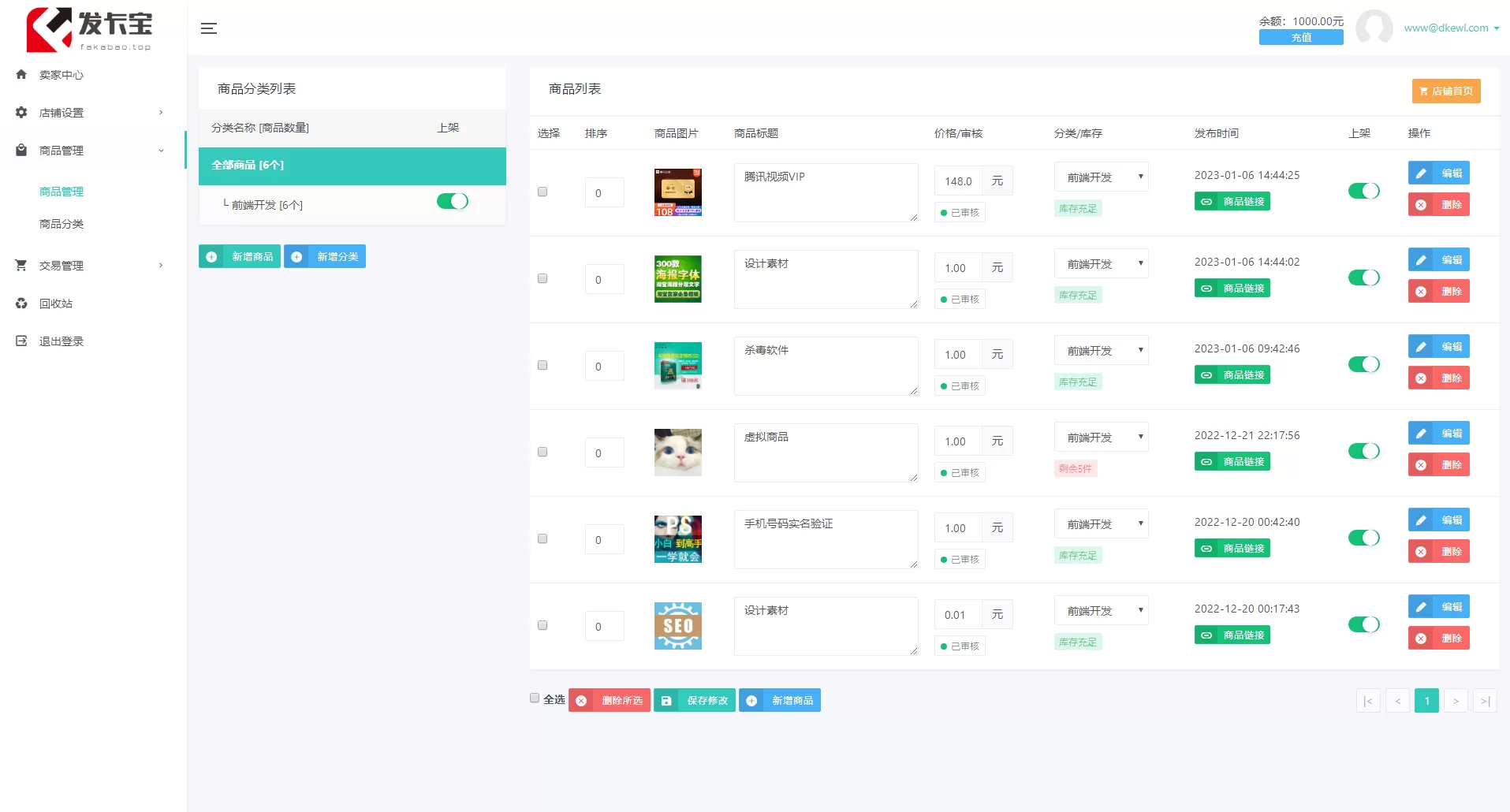
Task: Edit the 腾讯视频VIP product
Action: [1438, 173]
